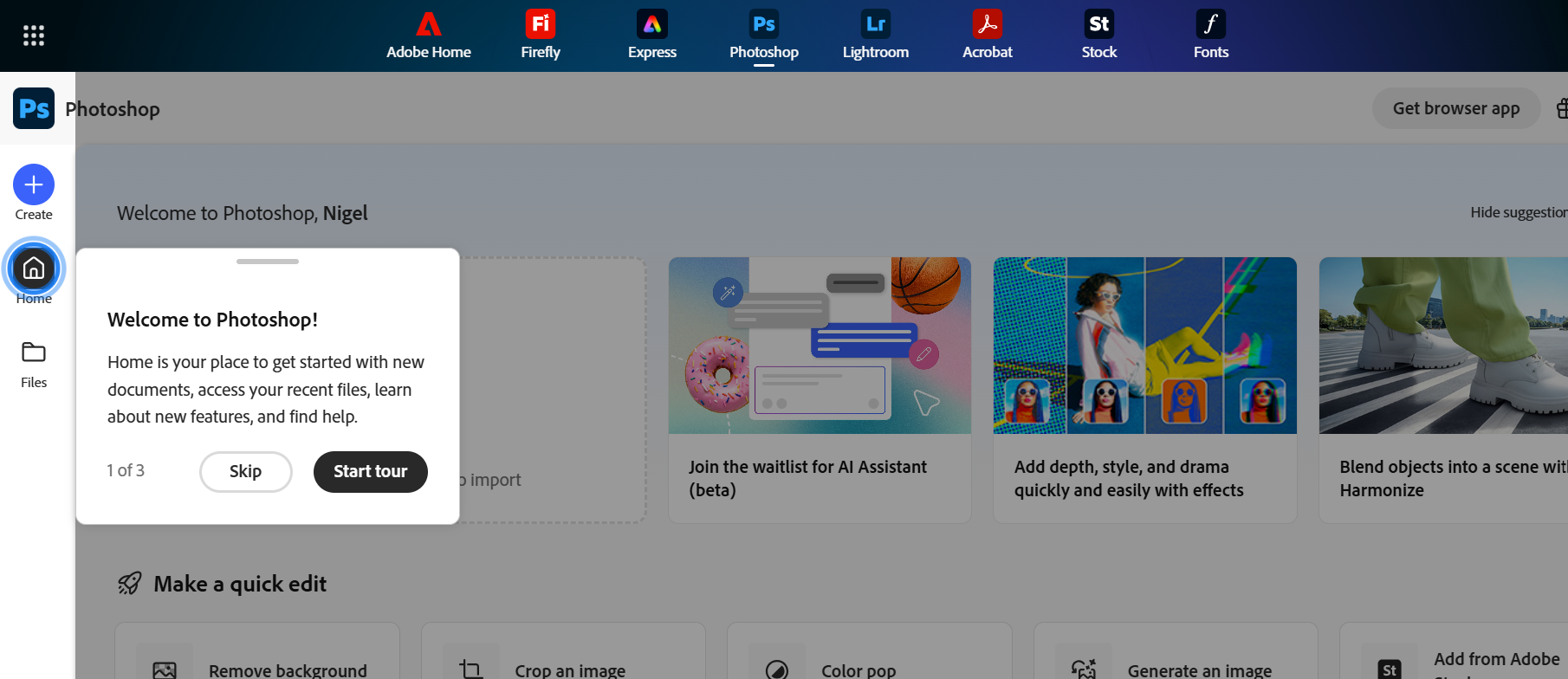Image resolution: width=1568 pixels, height=679 pixels.
Task: Open the apps grid launcher icon
Action: (x=34, y=36)
